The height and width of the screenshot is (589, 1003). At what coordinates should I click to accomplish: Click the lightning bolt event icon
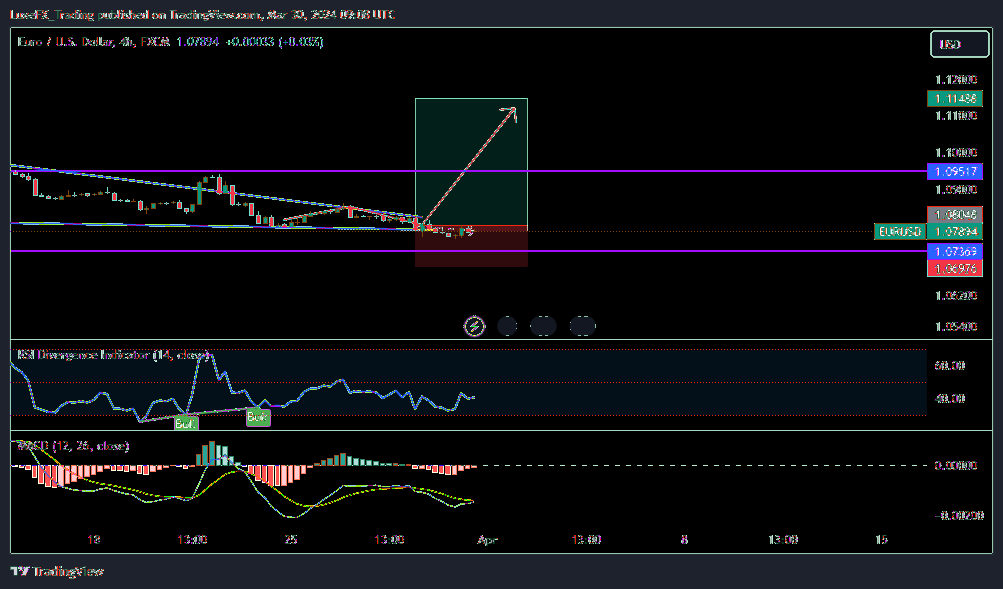(x=474, y=326)
